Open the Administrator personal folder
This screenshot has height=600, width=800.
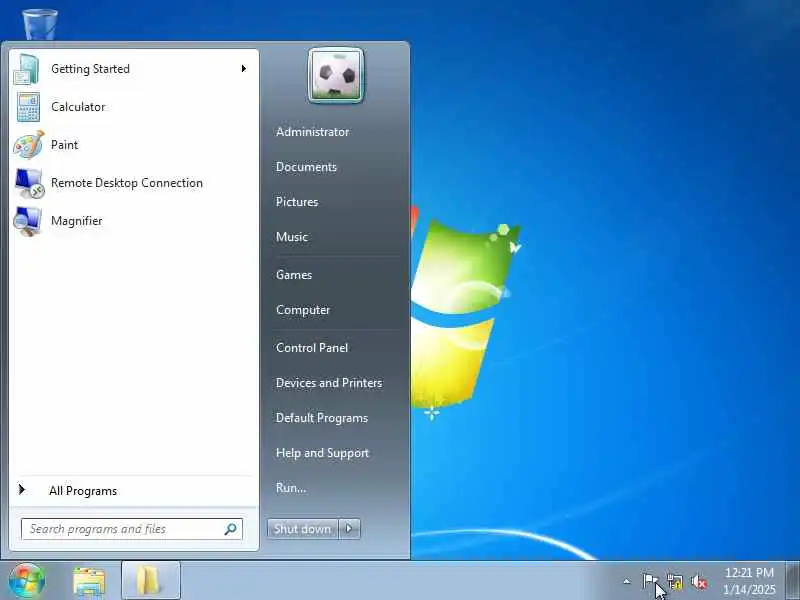click(x=312, y=132)
